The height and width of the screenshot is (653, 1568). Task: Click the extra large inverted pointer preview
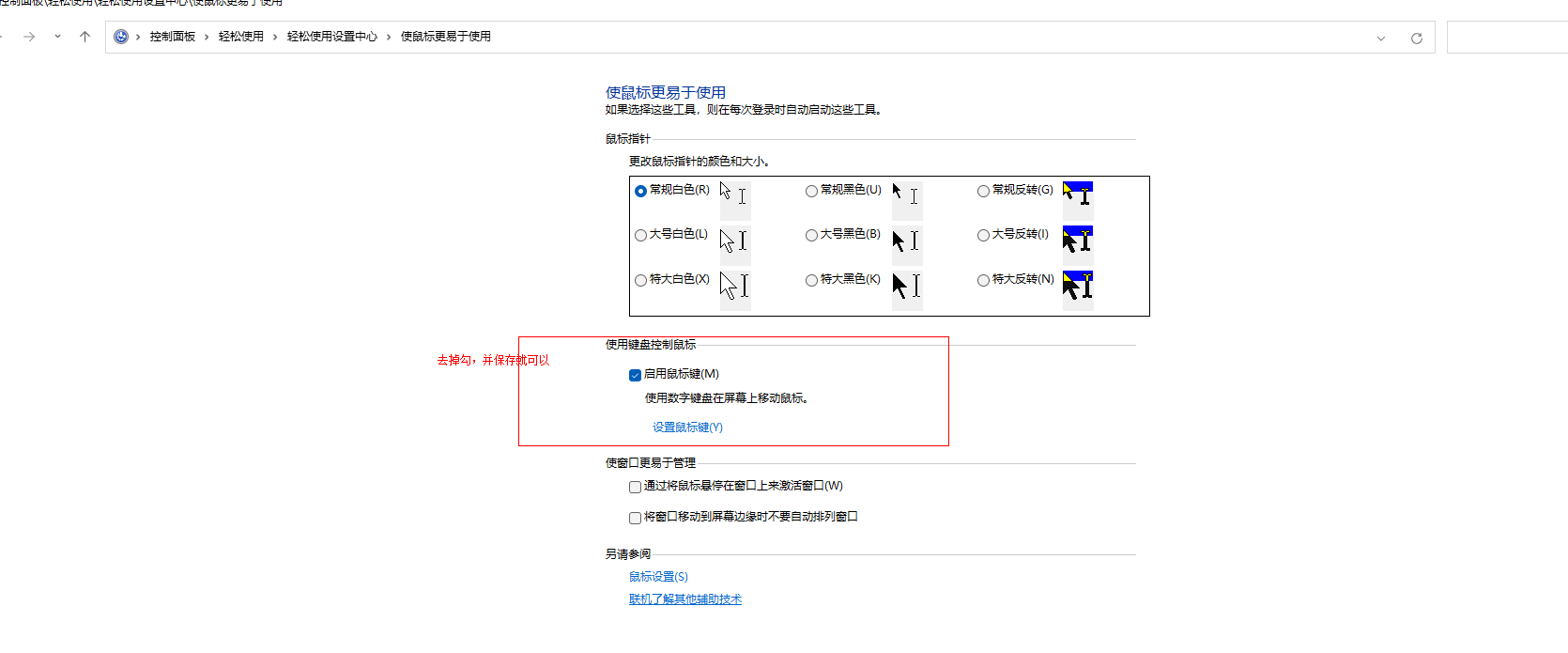(1078, 289)
